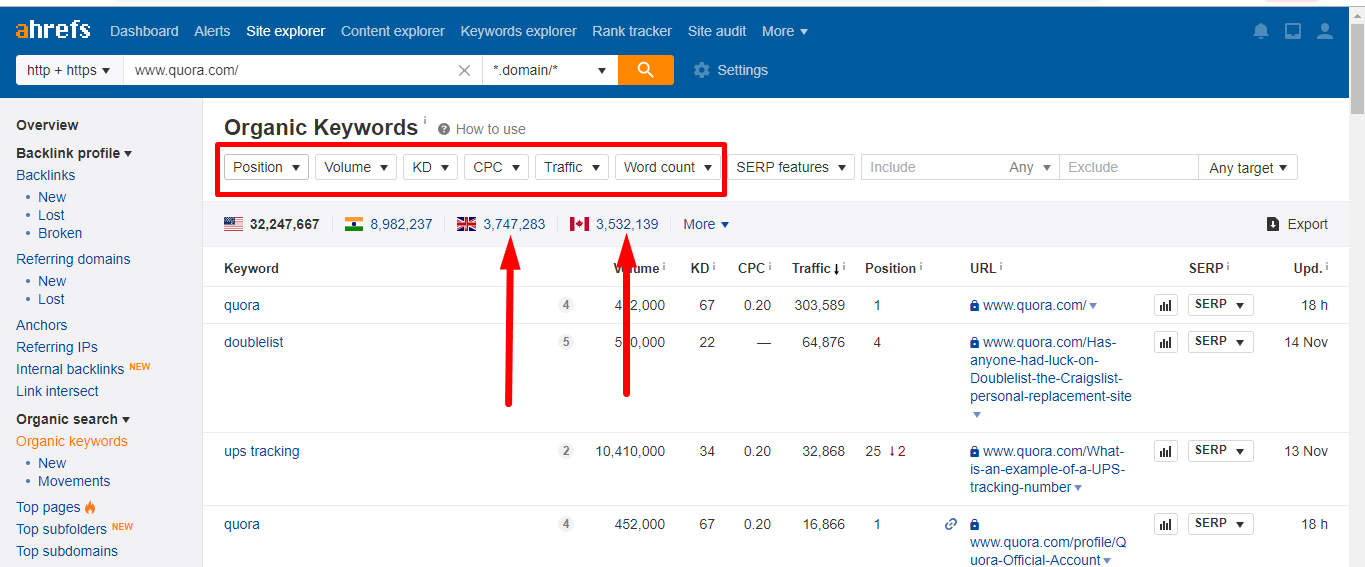Click the SERP features badge 2 for ups tracking
Viewport: 1365px width, 567px height.
(x=566, y=451)
